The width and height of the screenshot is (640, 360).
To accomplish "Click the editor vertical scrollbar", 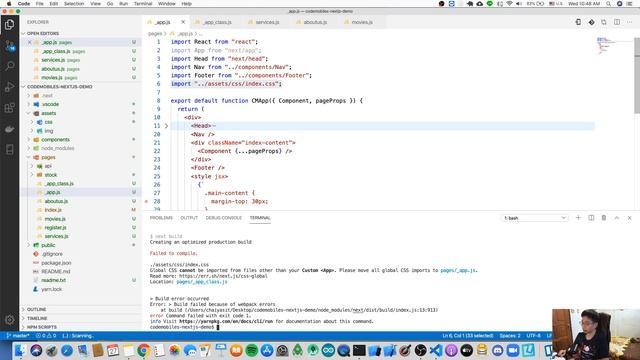I will tap(637, 76).
